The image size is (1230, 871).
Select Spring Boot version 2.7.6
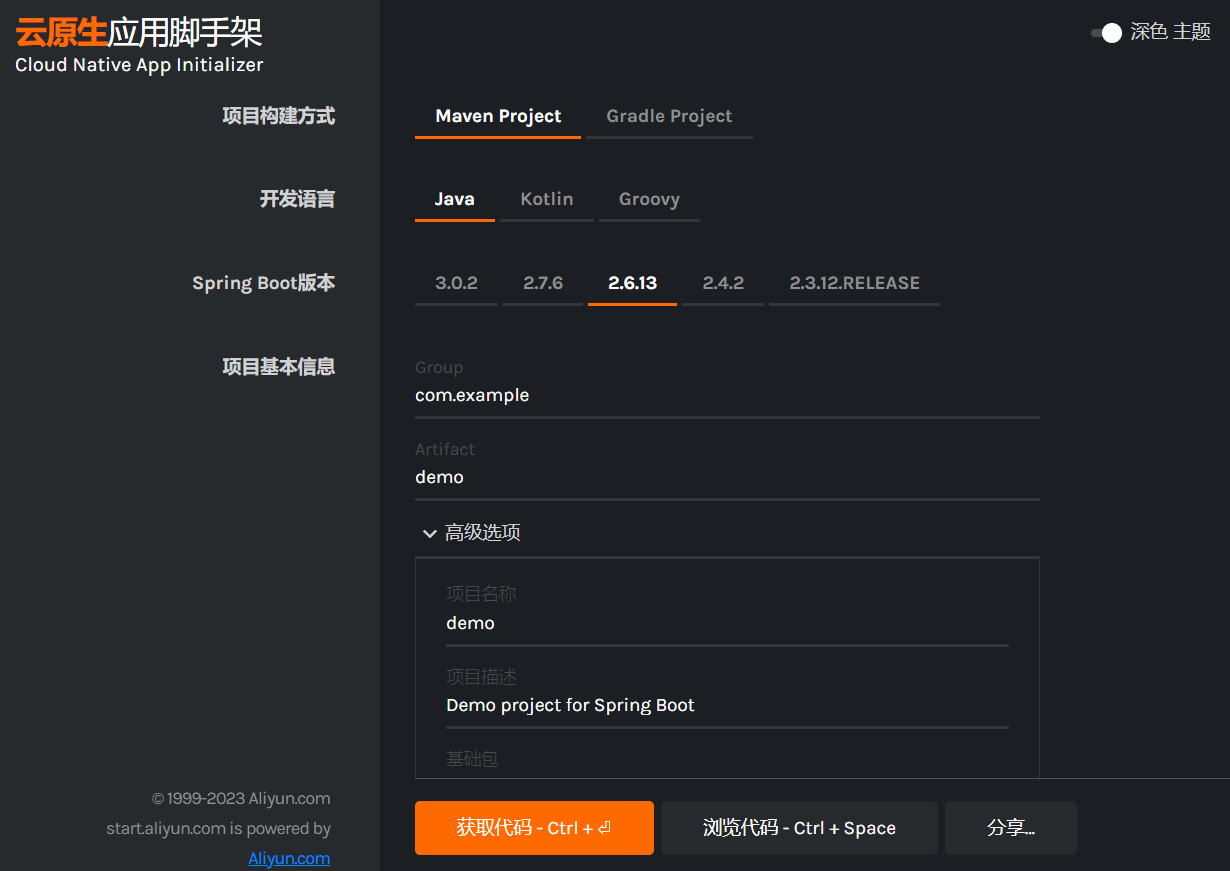click(x=543, y=283)
